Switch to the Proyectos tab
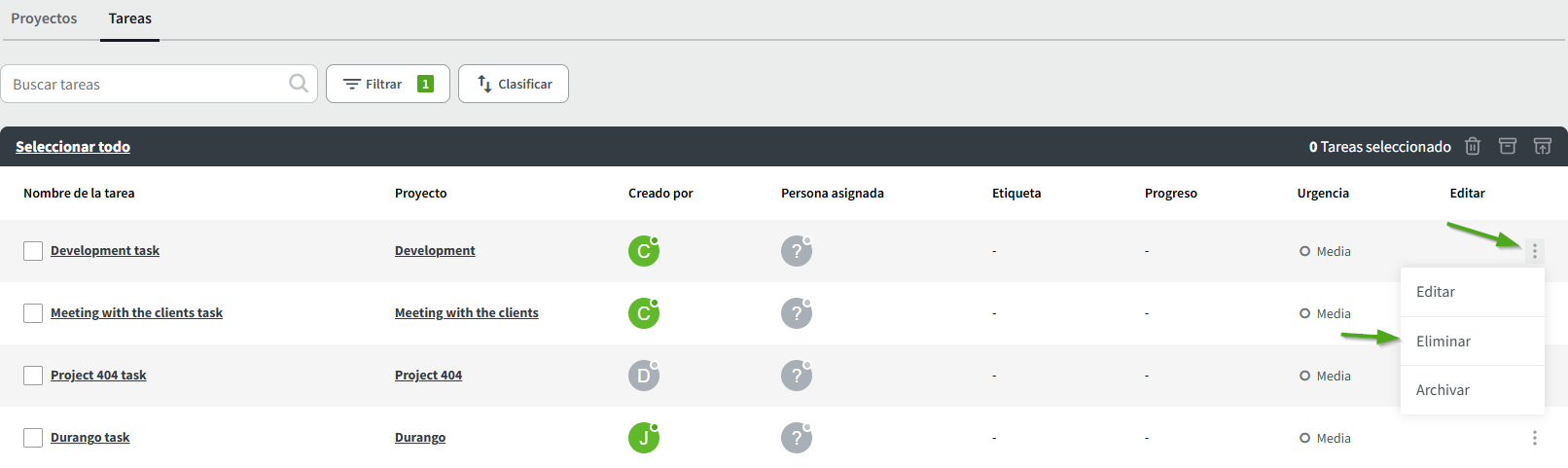The width and height of the screenshot is (1568, 468). (44, 18)
